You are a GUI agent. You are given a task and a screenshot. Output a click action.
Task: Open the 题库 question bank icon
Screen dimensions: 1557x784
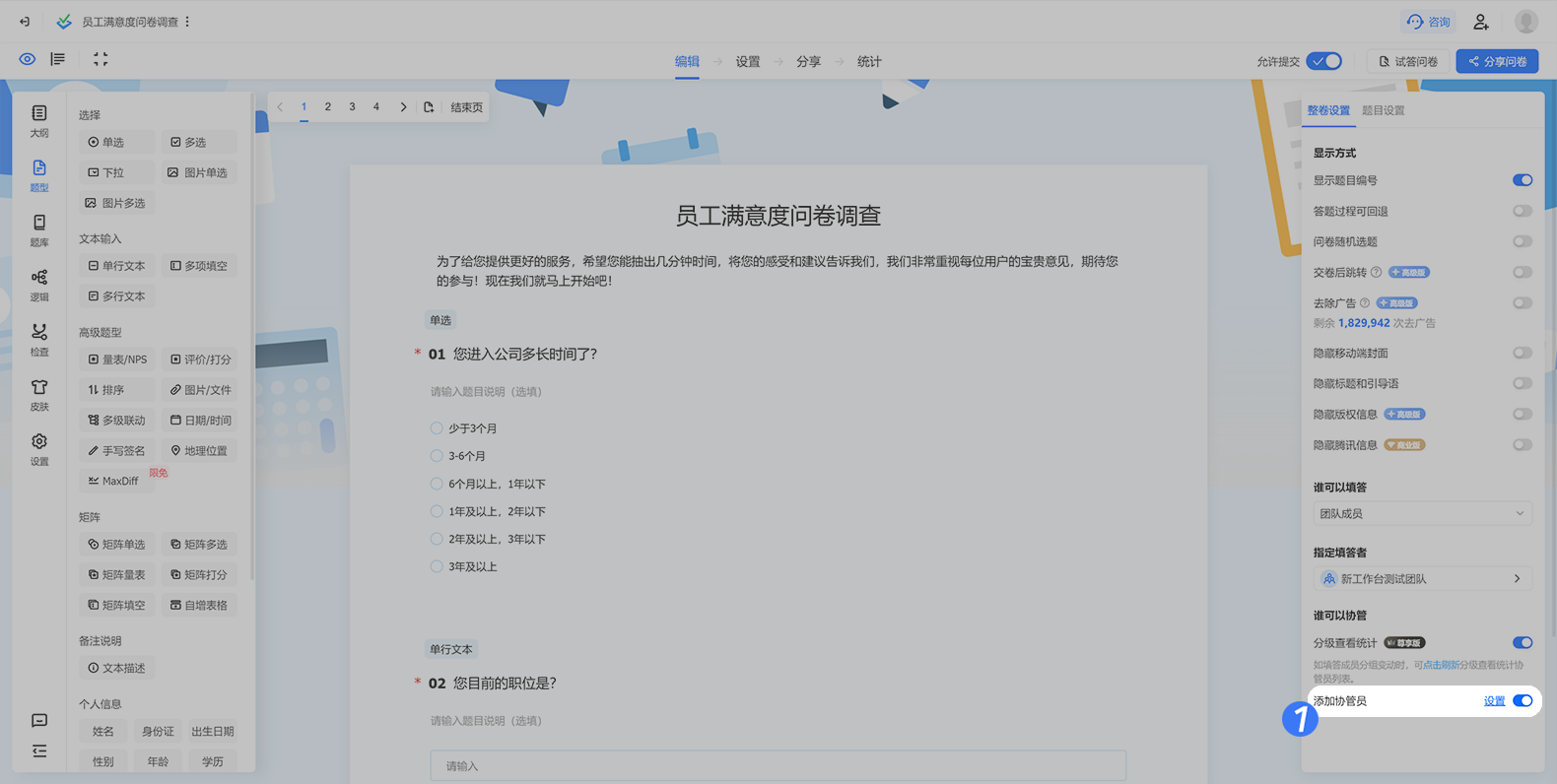click(38, 230)
